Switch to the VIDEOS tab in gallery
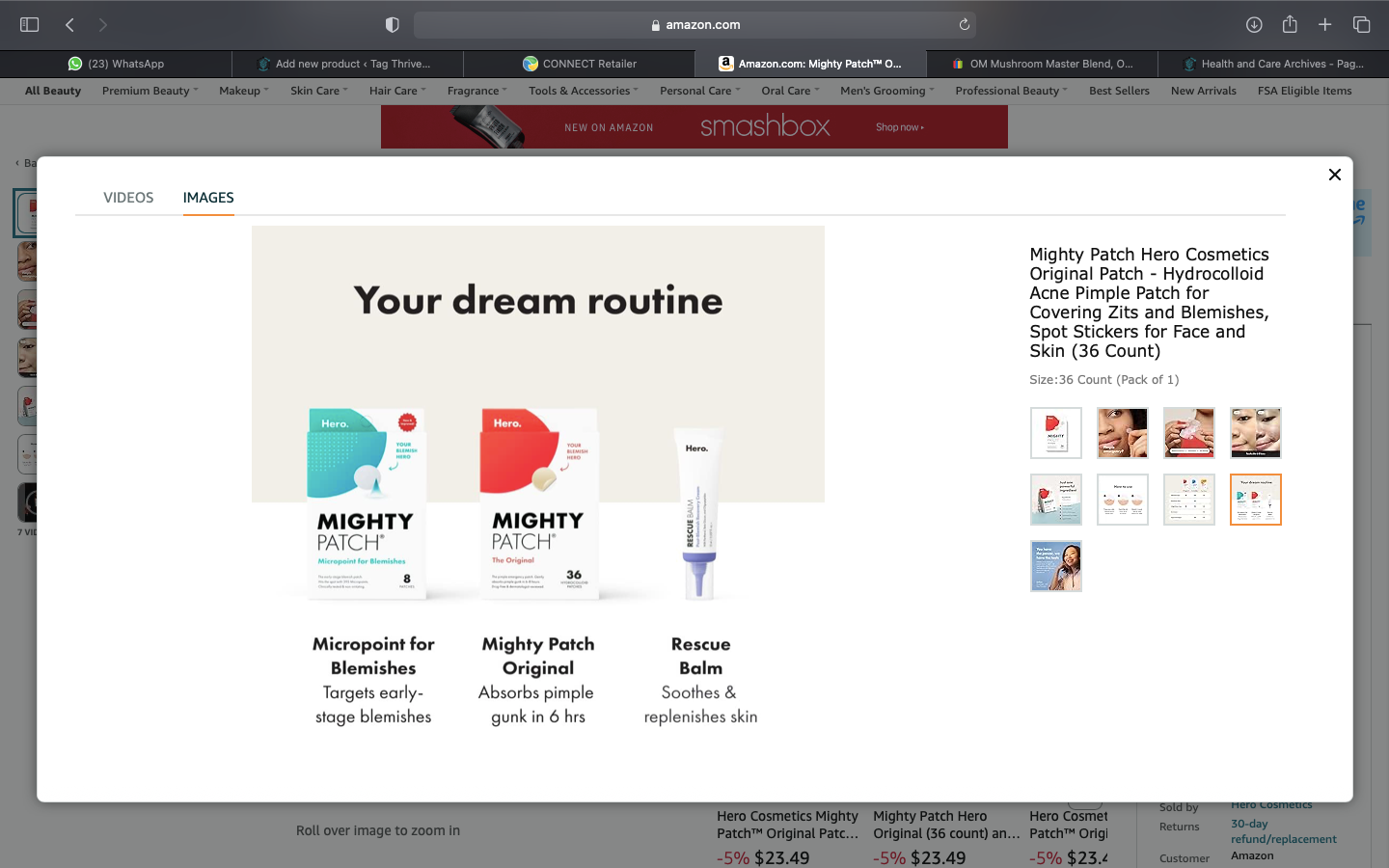This screenshot has height=868, width=1389. point(128,198)
